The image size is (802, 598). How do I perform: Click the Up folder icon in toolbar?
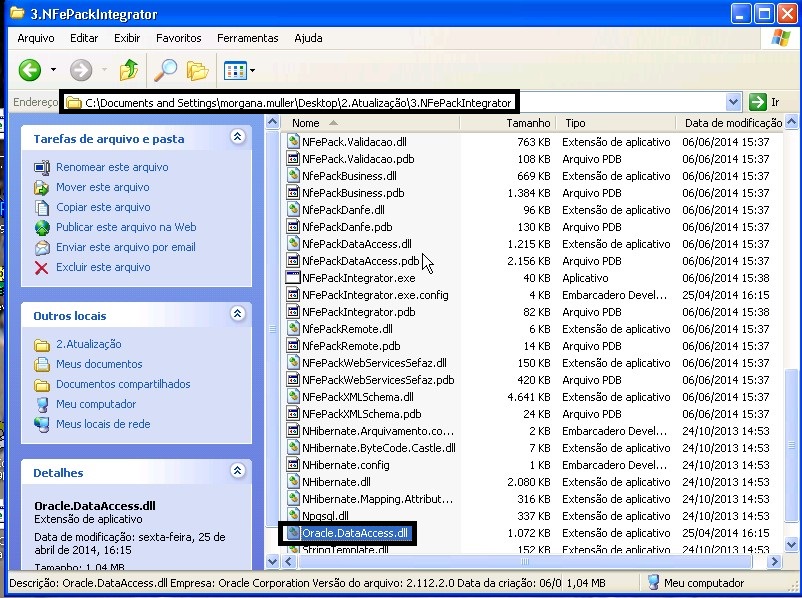(x=128, y=70)
